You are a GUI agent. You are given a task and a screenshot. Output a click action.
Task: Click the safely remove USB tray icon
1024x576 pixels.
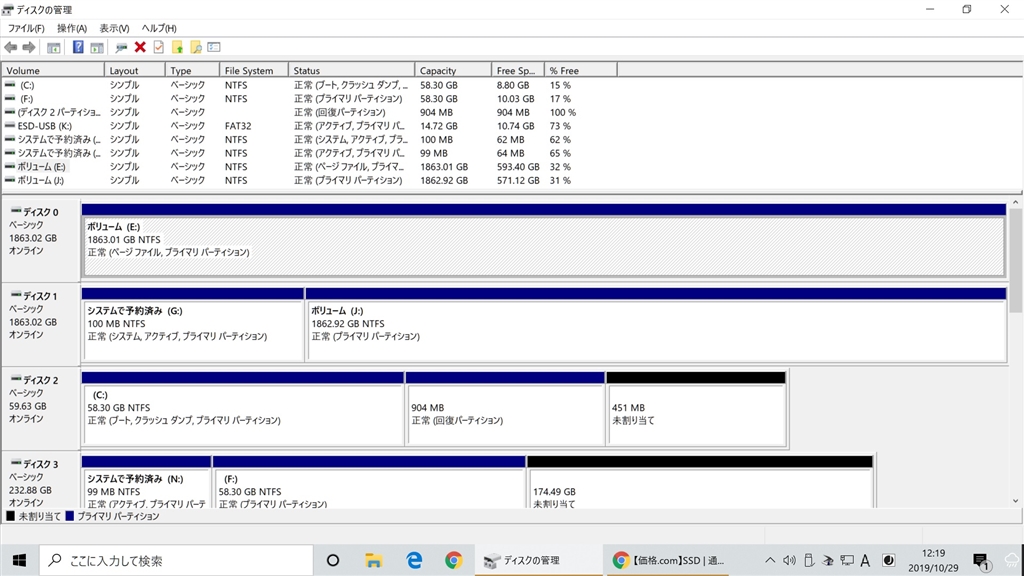click(808, 560)
